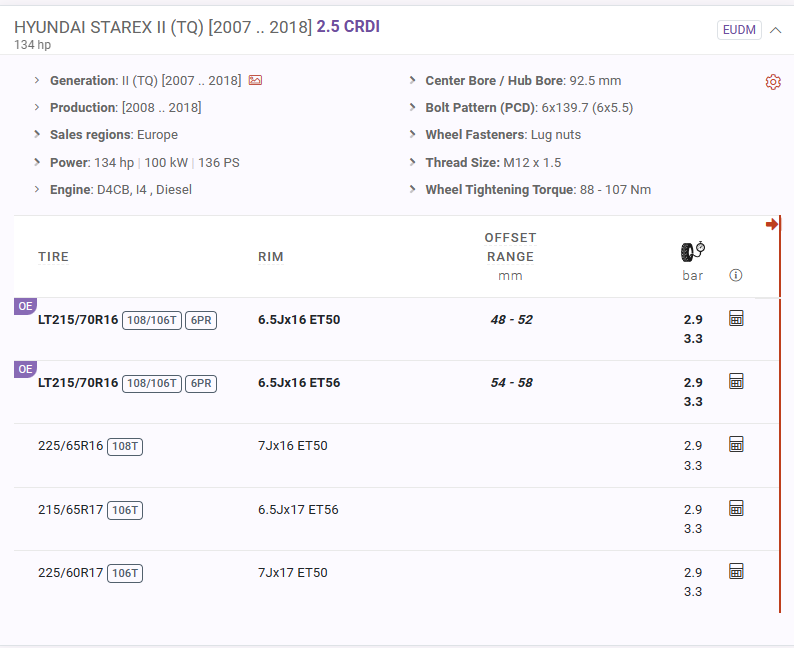
Task: Click OE tag on 6.5Jx16 ET50 row
Action: [25, 306]
